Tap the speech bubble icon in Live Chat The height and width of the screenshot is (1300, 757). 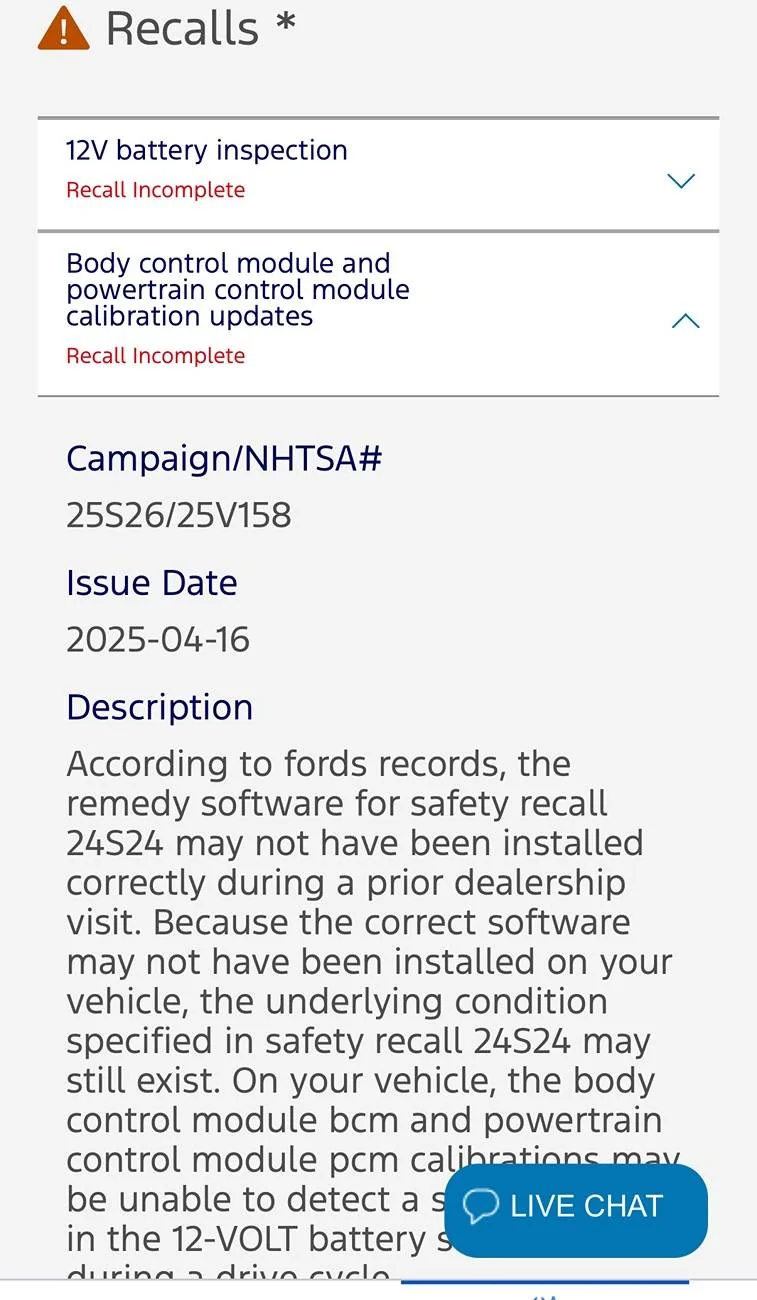tap(480, 1206)
